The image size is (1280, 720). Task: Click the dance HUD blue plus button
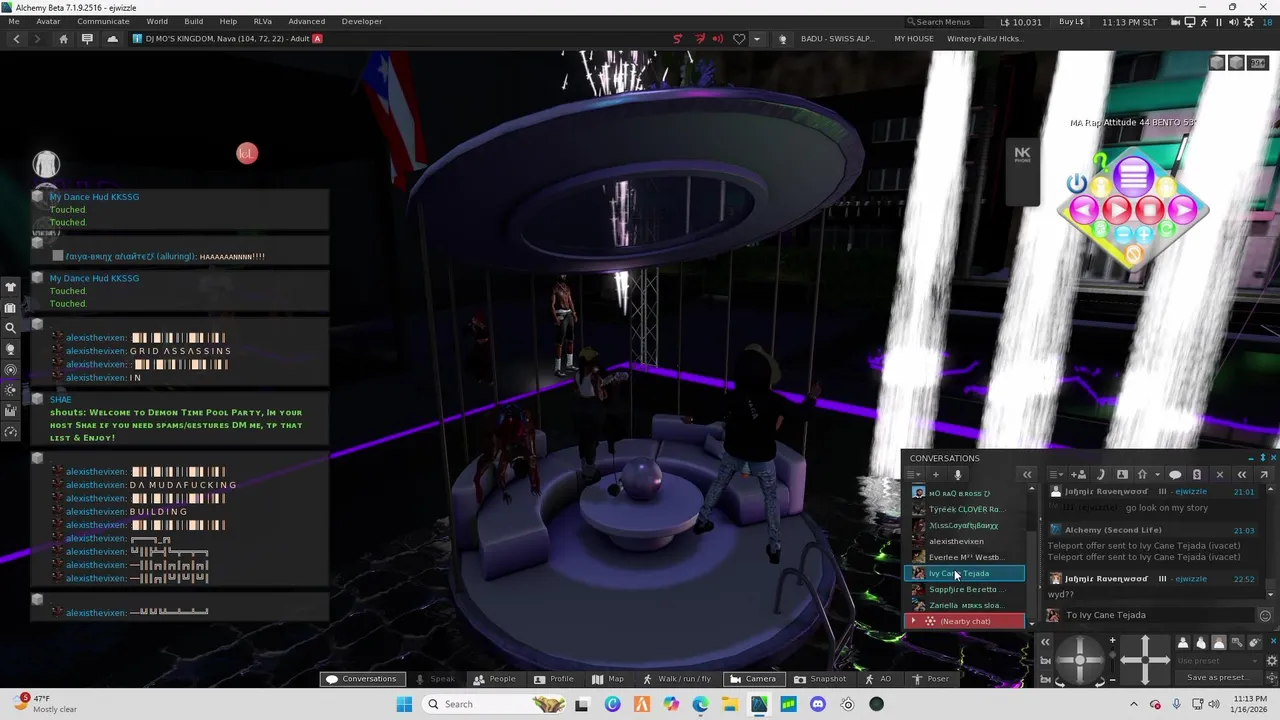(1144, 234)
